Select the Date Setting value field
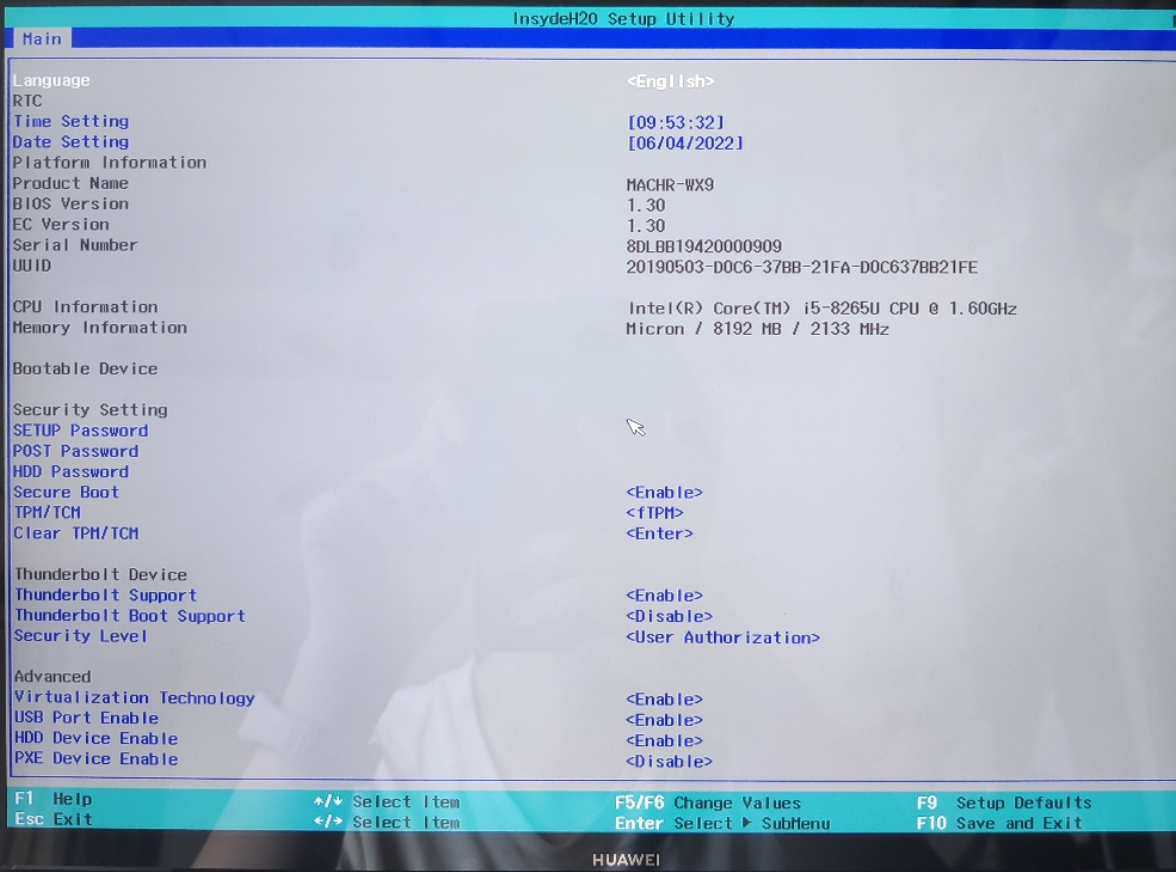 [685, 143]
